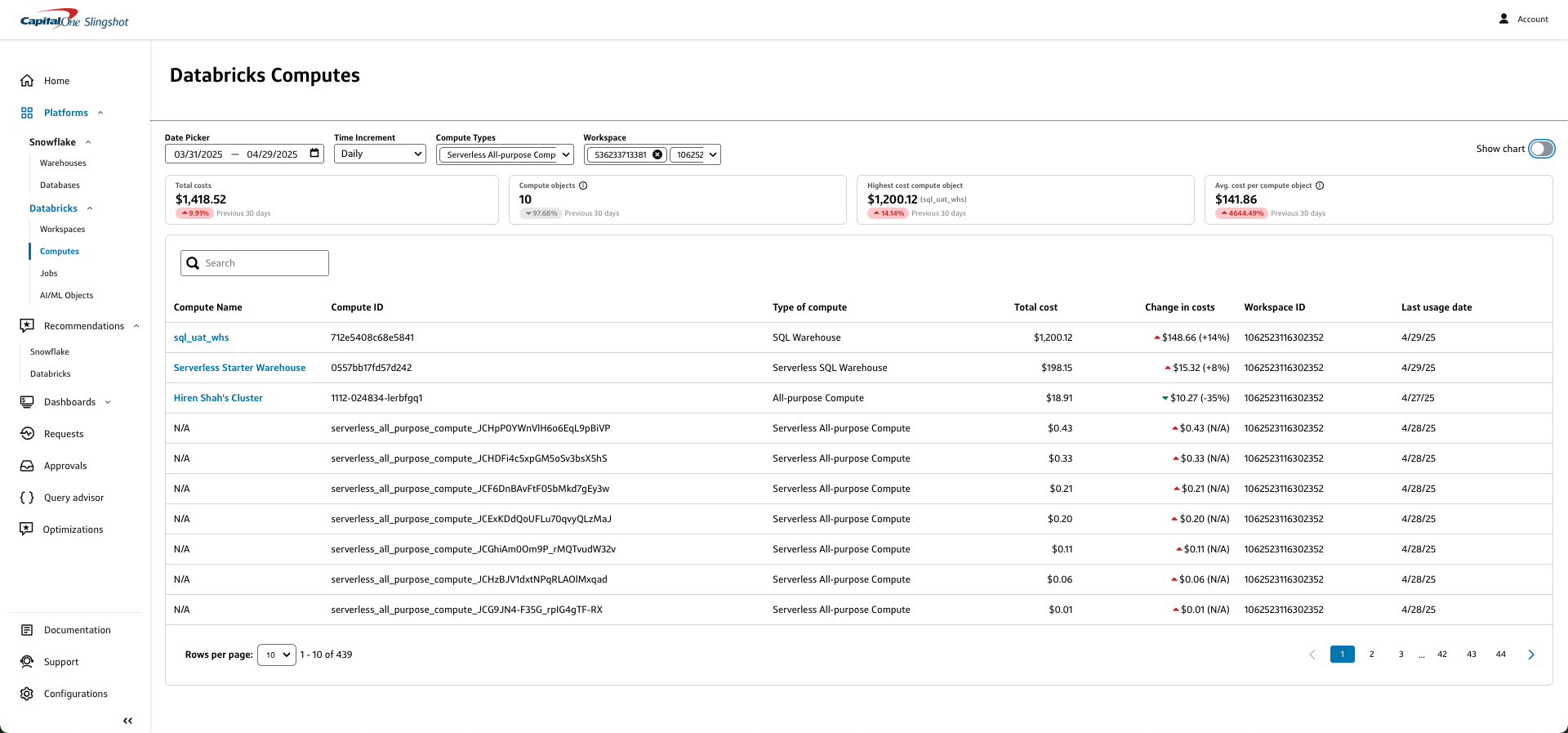Viewport: 1568px width, 733px height.
Task: Collapse the Snowflake section chevron
Action: (x=88, y=142)
